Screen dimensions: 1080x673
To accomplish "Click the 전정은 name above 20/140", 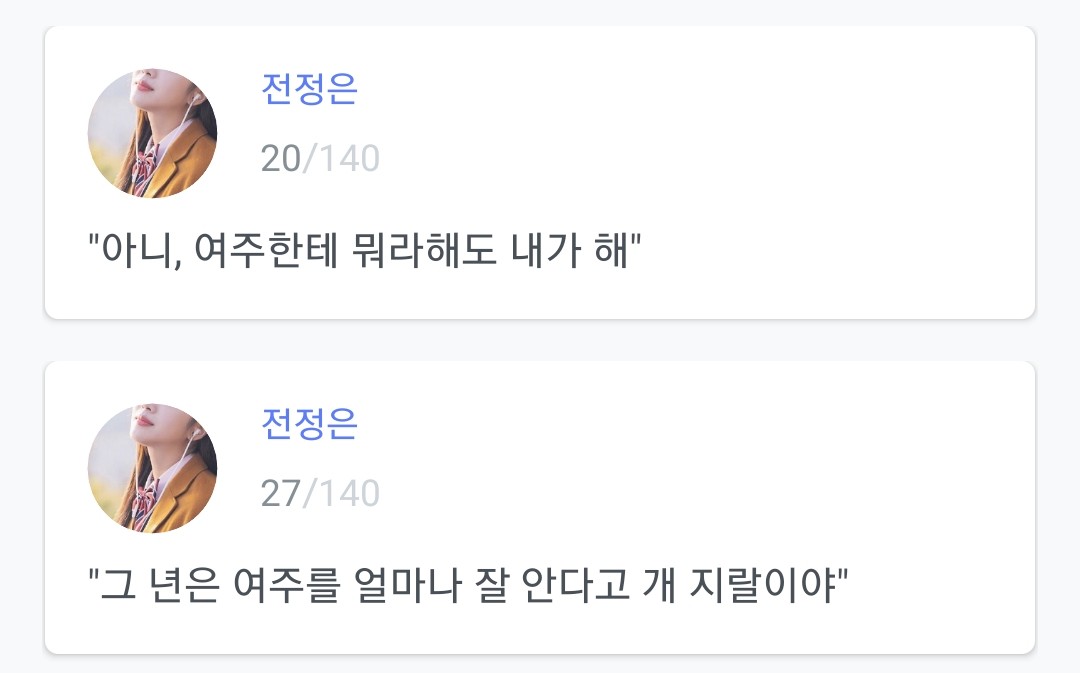I will pos(309,90).
